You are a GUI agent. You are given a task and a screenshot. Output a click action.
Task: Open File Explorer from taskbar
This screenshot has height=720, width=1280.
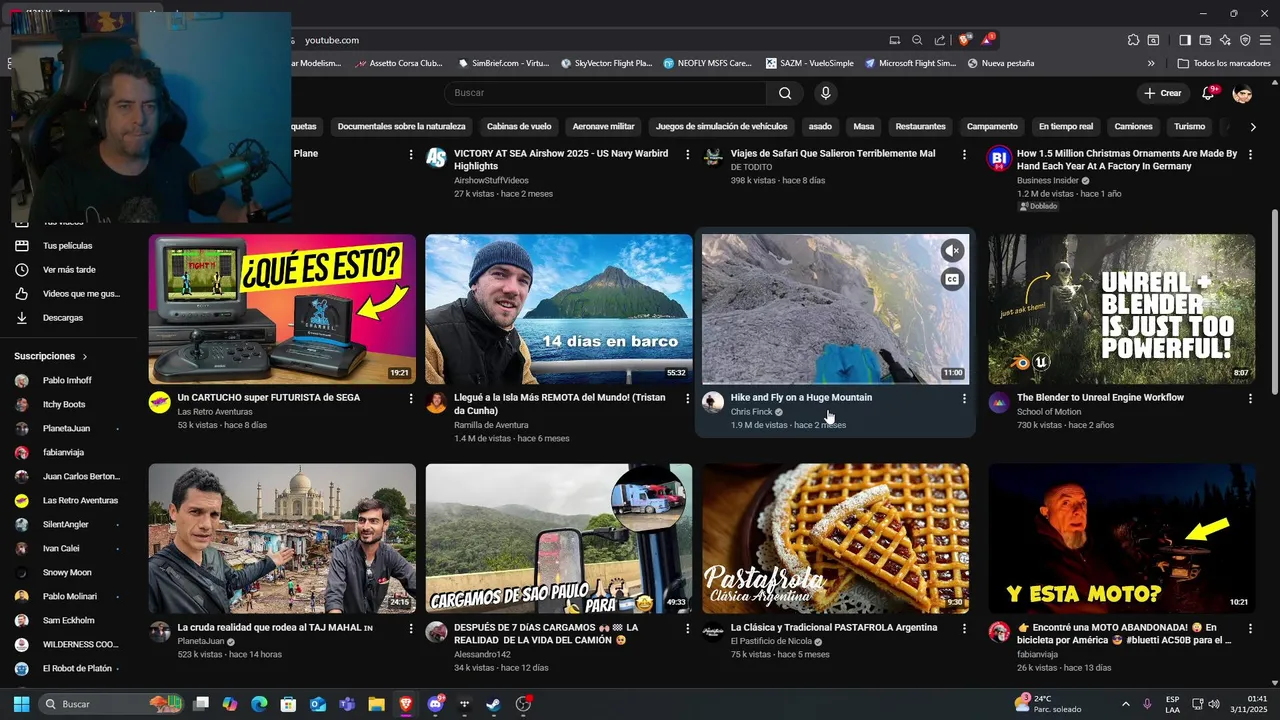pos(376,704)
